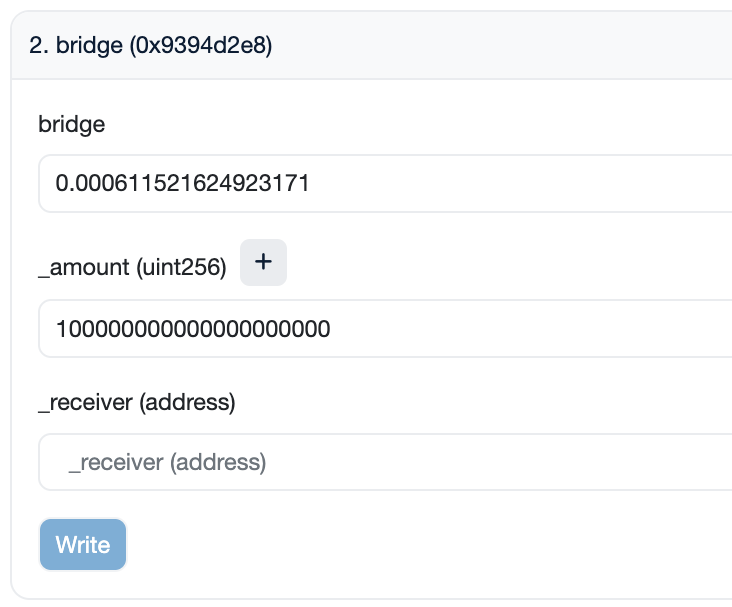Click into the _amount (uint256) input
Image resolution: width=732 pixels, height=607 pixels.
[385, 328]
